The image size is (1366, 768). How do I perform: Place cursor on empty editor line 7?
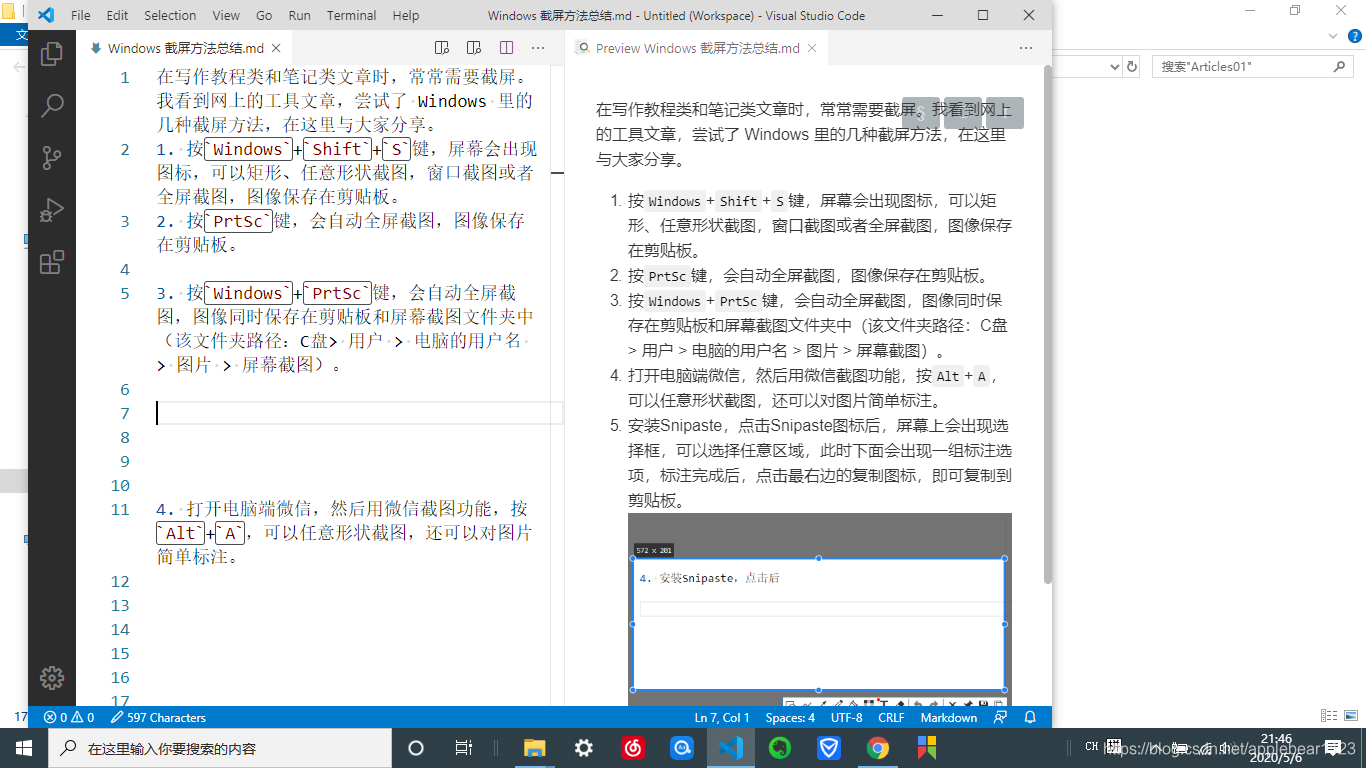click(x=360, y=413)
